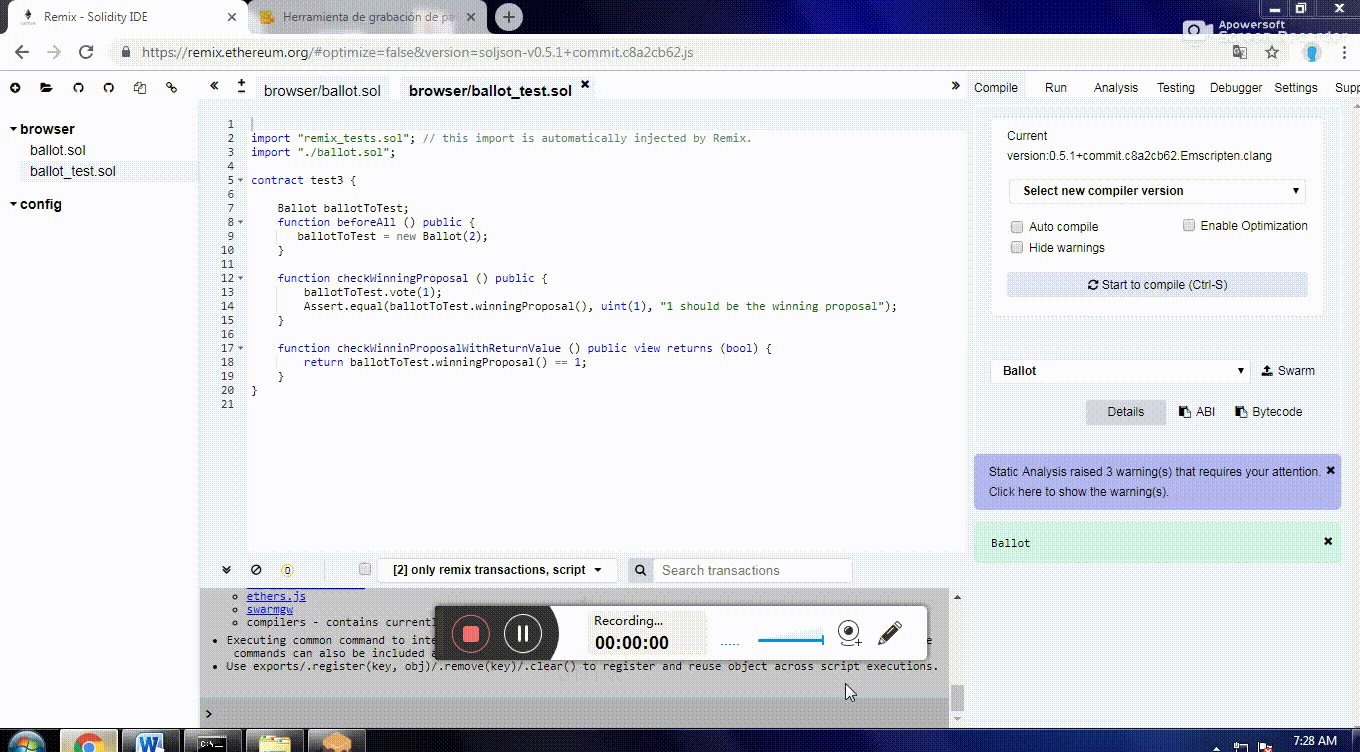Clear the console with the circle-slash icon
1360x752 pixels.
click(256, 569)
